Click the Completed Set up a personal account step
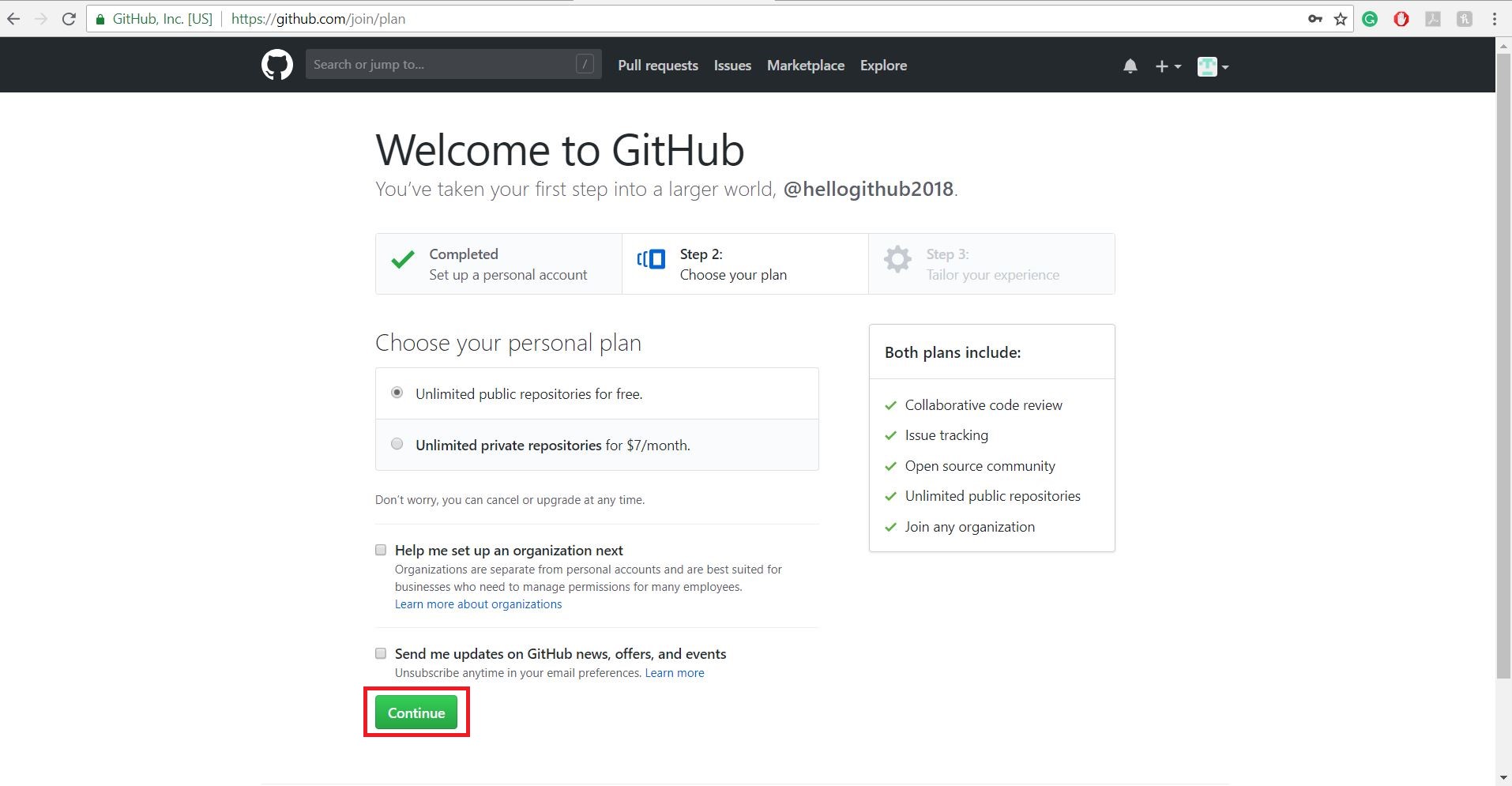 (498, 264)
